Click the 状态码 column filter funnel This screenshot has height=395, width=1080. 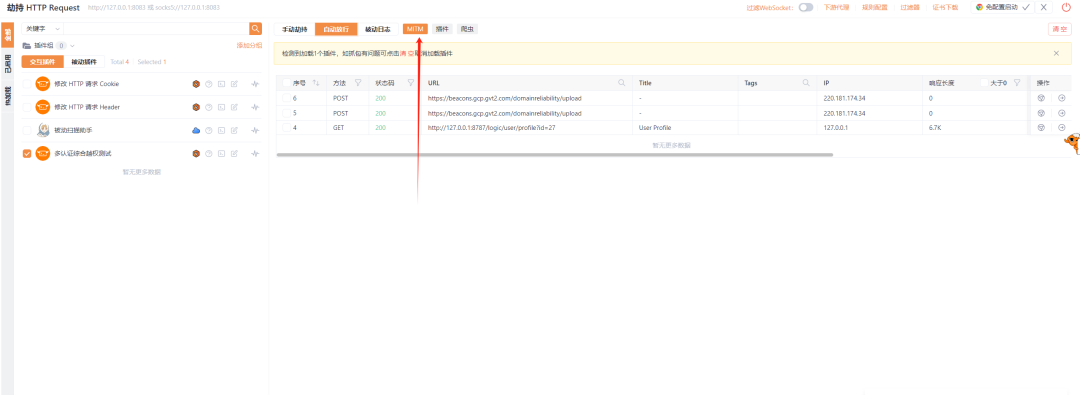[411, 83]
